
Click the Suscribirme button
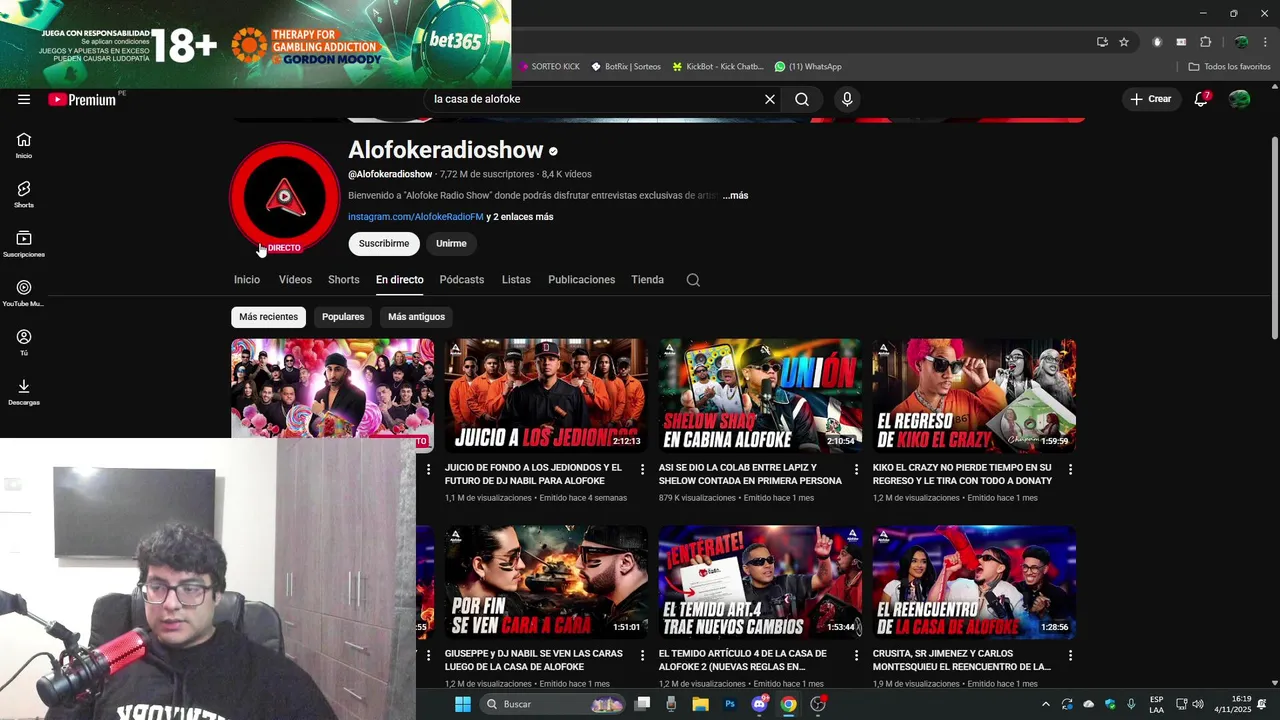384,244
